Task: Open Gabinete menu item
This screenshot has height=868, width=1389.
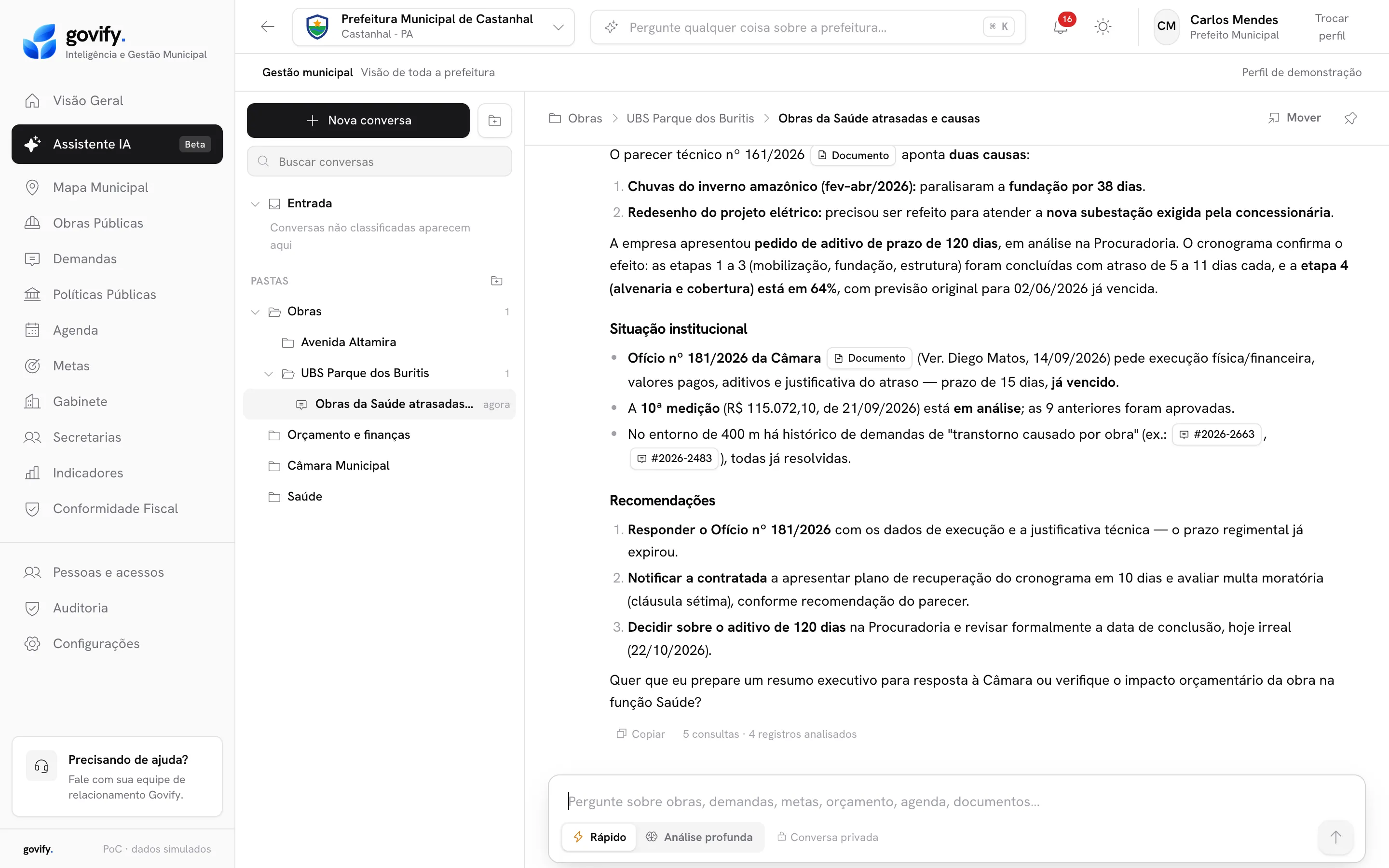Action: click(x=117, y=401)
